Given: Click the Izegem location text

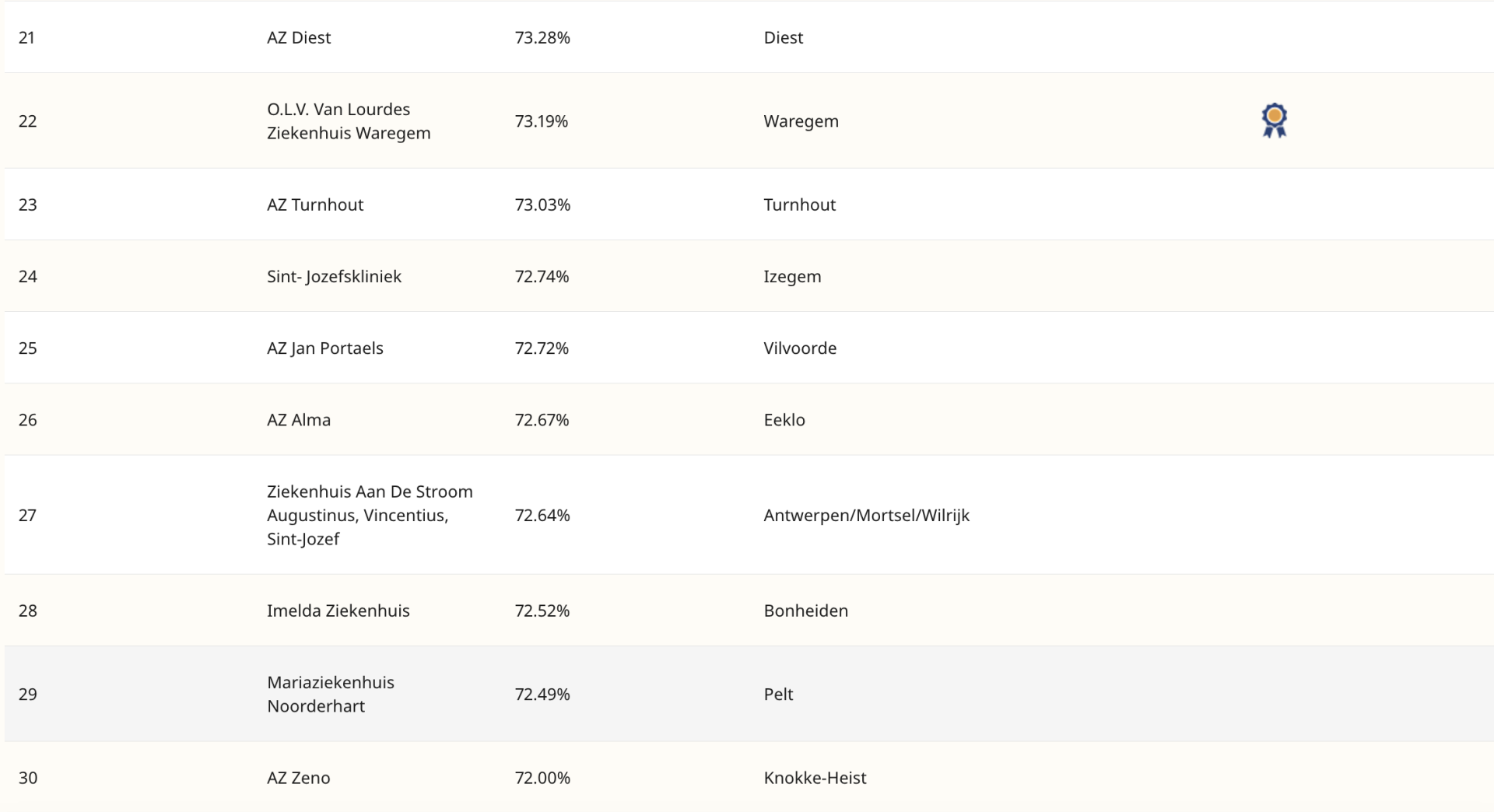Looking at the screenshot, I should [x=792, y=276].
